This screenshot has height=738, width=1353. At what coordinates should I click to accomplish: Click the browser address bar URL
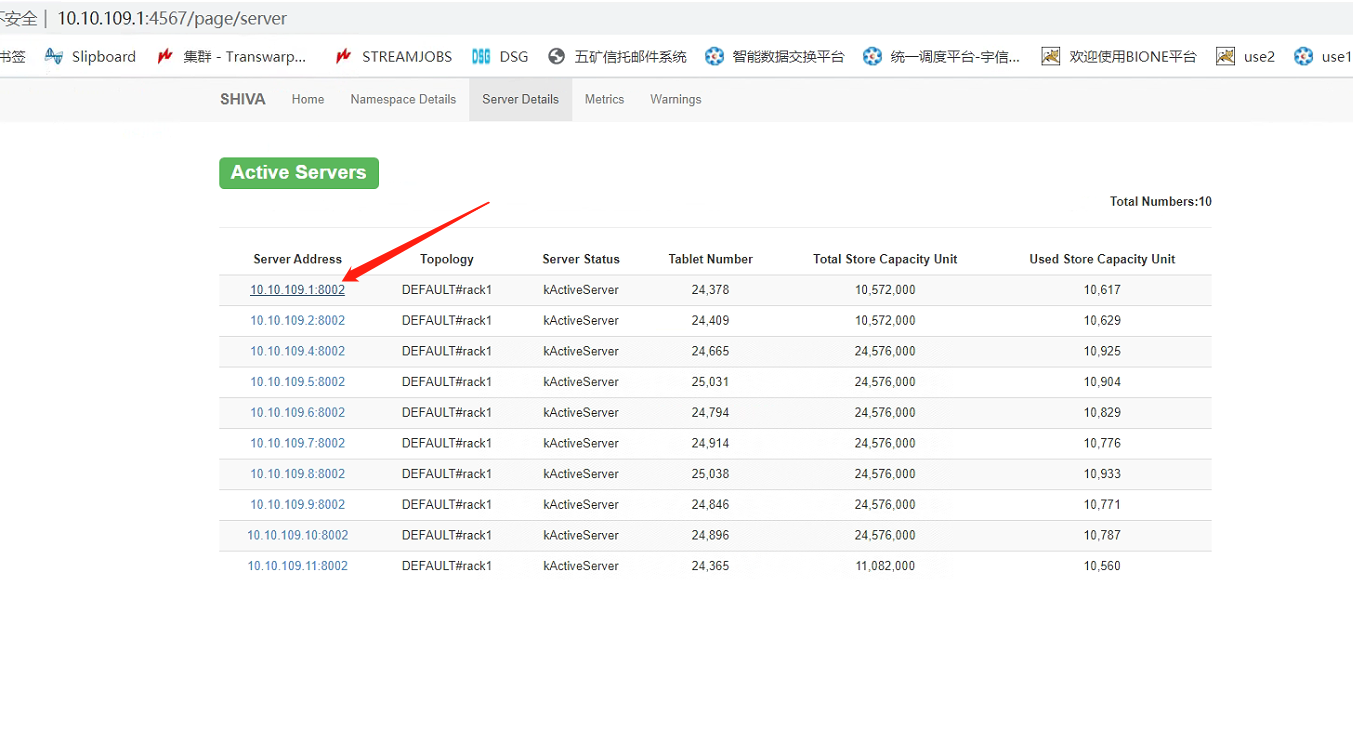point(172,18)
